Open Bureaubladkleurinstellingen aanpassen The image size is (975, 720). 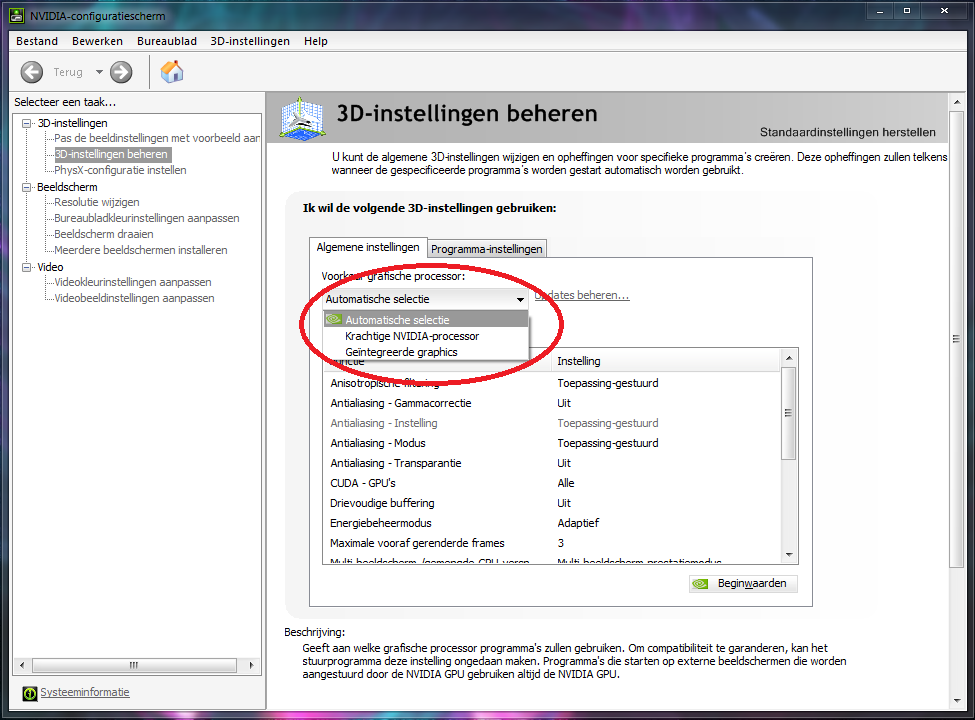tap(147, 218)
